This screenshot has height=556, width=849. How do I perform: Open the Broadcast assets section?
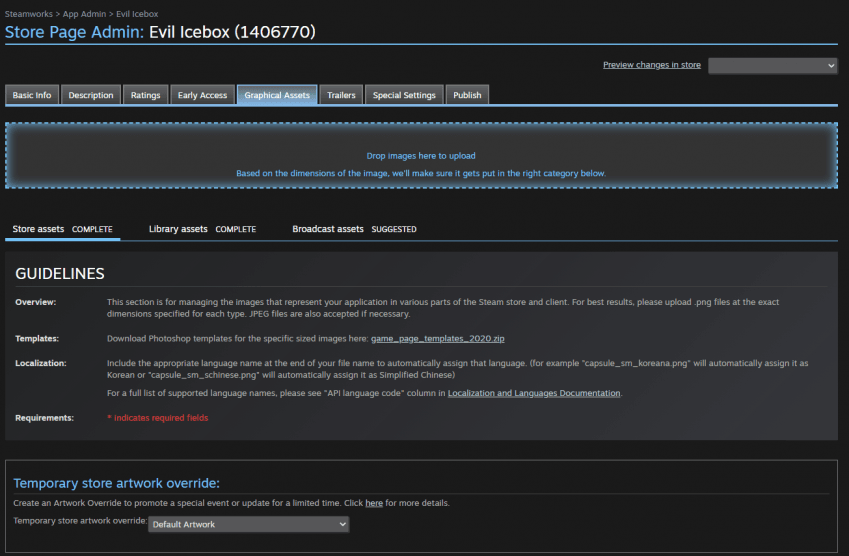[x=355, y=229]
